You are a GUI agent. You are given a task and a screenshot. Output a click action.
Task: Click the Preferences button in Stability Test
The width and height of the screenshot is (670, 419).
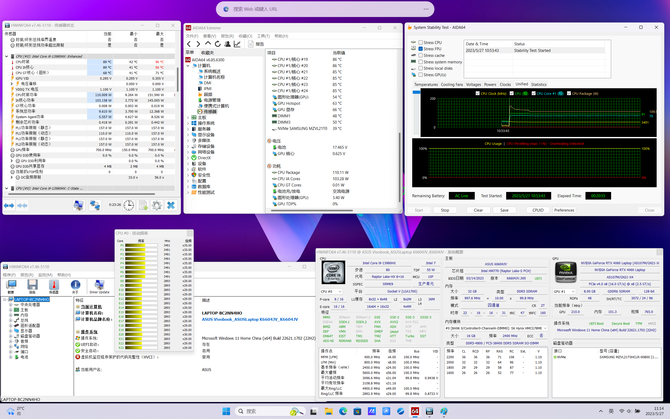point(564,210)
